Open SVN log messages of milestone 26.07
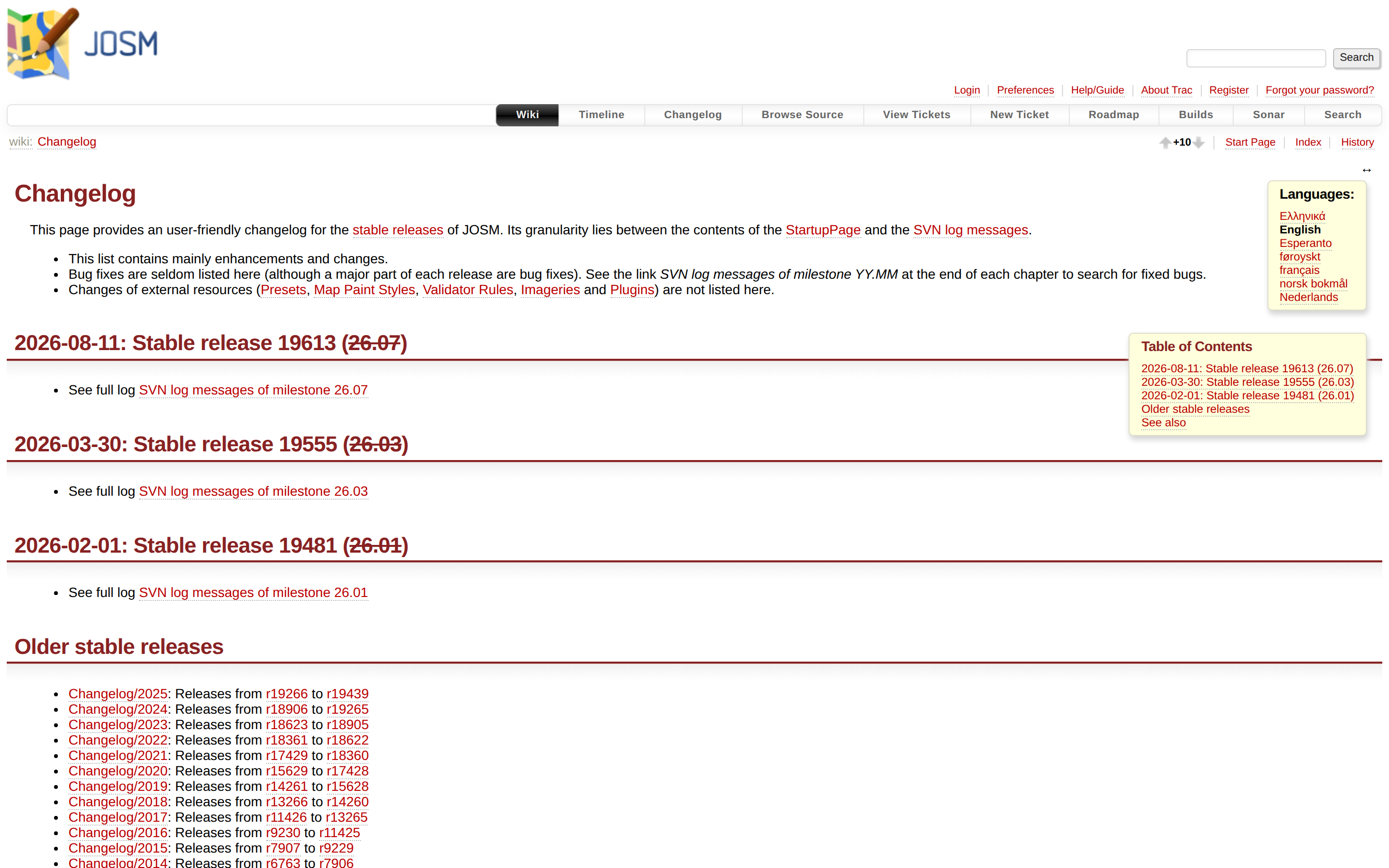The image size is (1389, 868). click(253, 391)
